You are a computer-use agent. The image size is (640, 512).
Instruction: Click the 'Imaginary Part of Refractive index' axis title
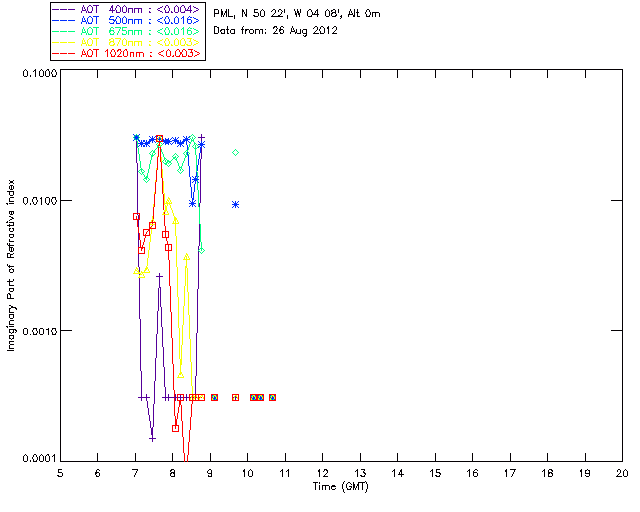coord(11,265)
